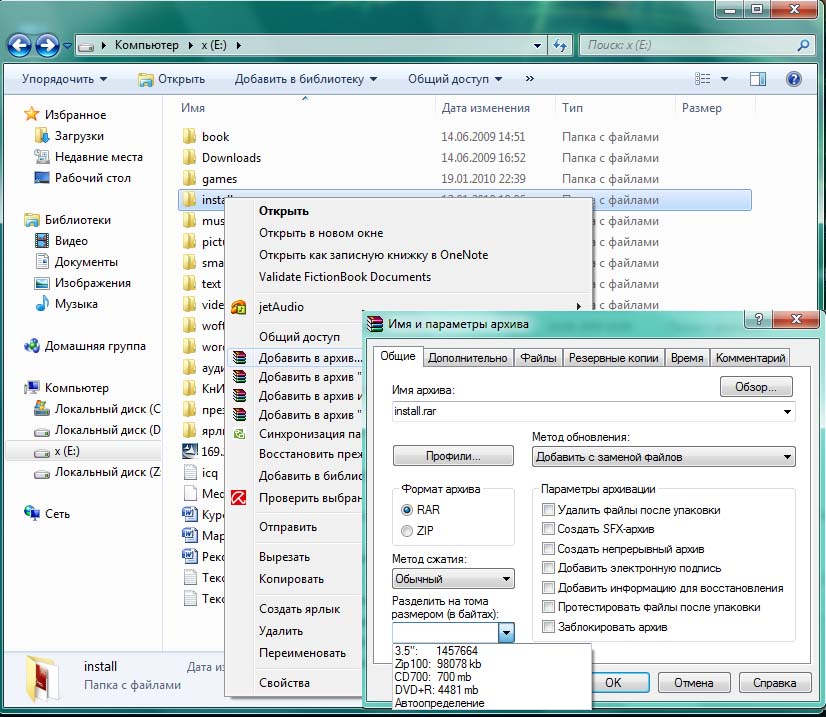Switch to the 'Дополнительно' tab

pyautogui.click(x=468, y=358)
